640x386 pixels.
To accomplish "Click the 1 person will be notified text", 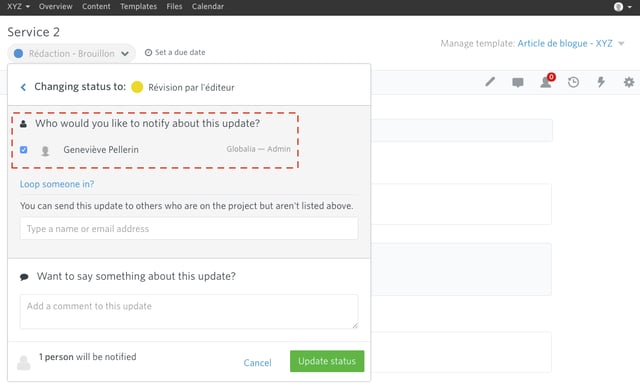I will tap(87, 357).
